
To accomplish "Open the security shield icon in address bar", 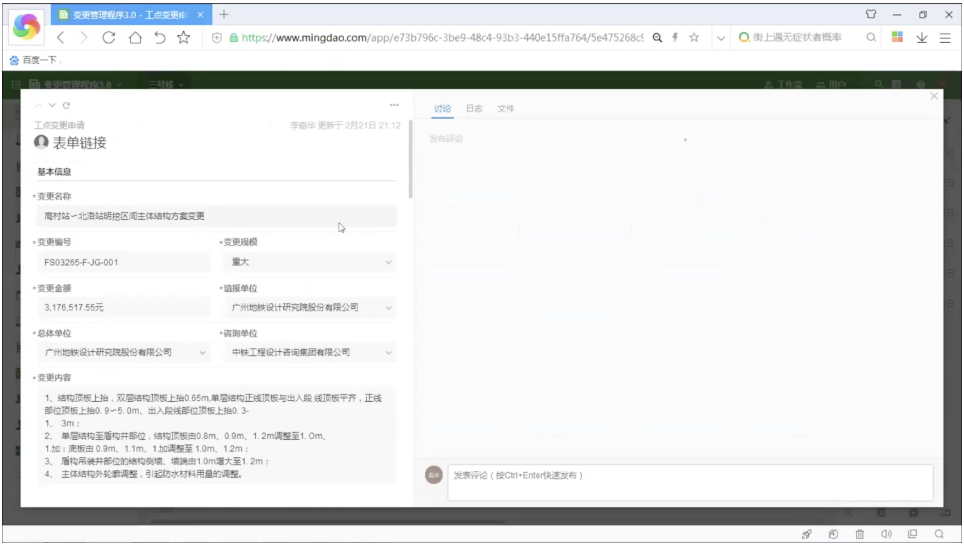I will coord(216,37).
